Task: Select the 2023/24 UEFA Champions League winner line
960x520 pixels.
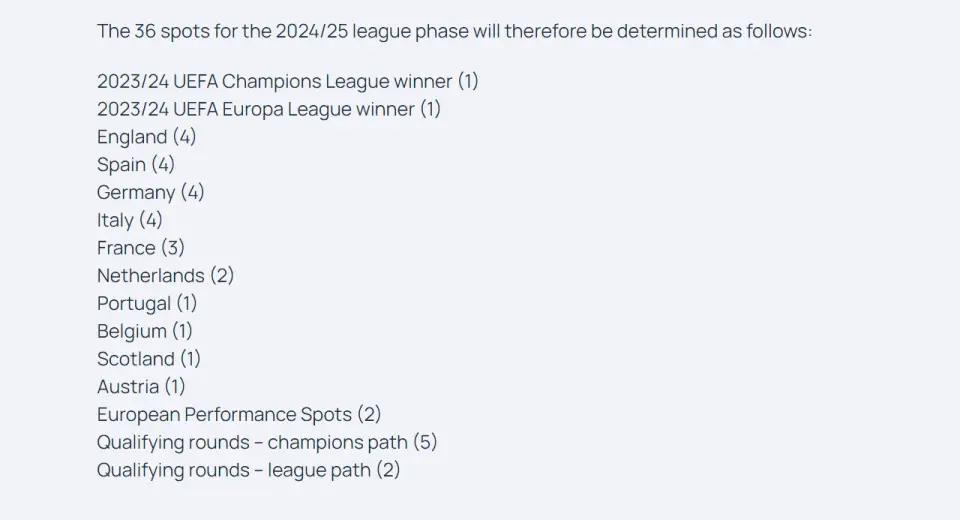Action: (288, 81)
